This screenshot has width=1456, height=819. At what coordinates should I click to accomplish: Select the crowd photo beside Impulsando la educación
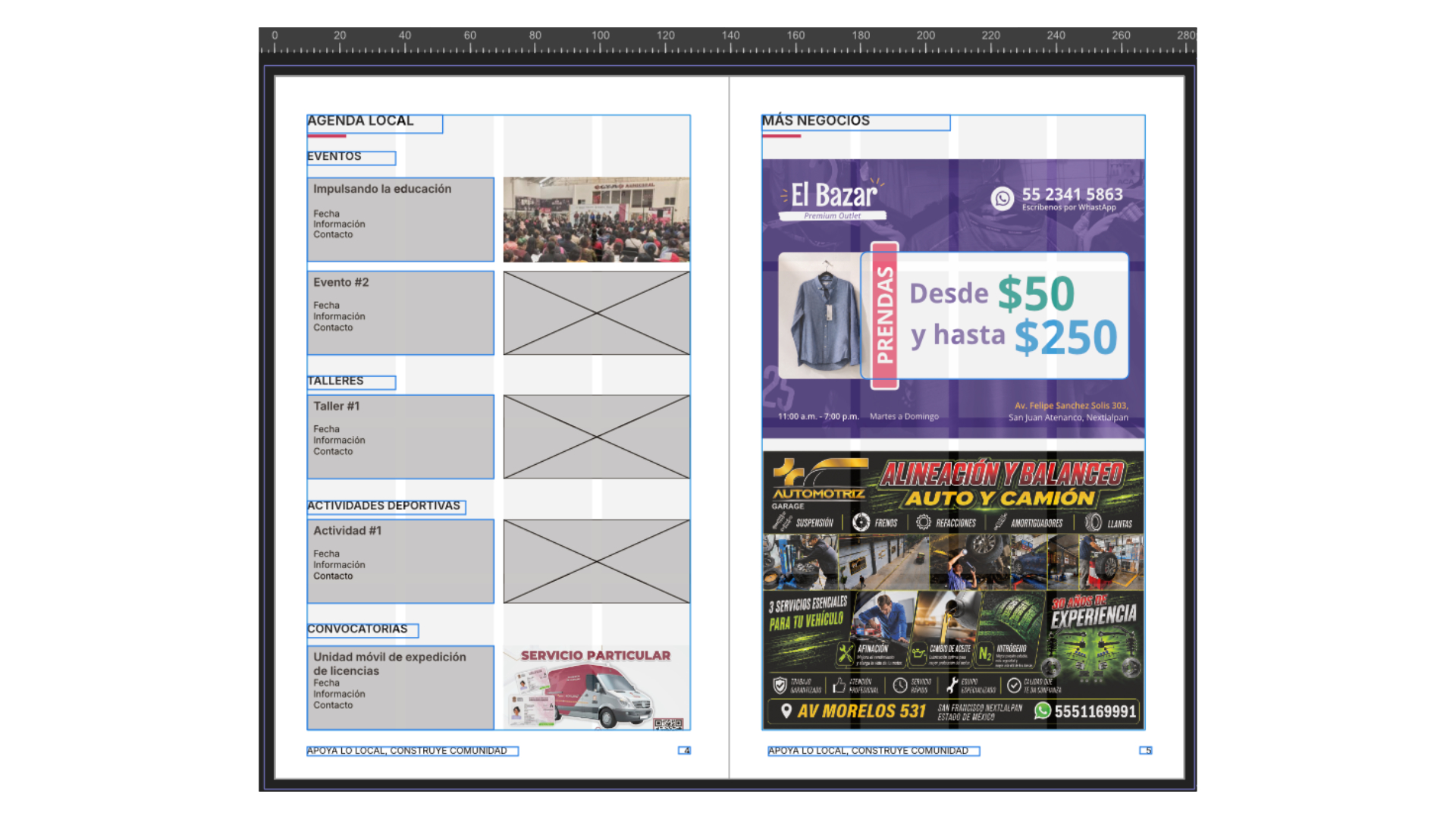(x=597, y=219)
